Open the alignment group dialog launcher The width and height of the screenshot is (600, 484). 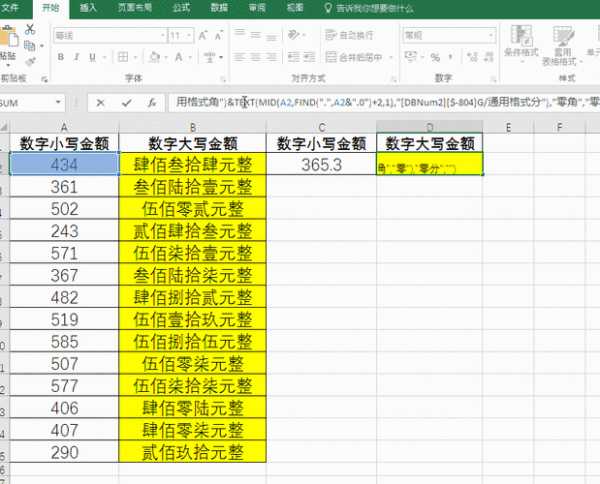coord(393,79)
